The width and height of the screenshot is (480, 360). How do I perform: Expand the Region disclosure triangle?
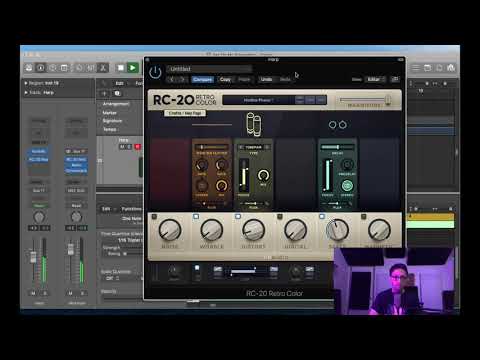click(x=26, y=83)
